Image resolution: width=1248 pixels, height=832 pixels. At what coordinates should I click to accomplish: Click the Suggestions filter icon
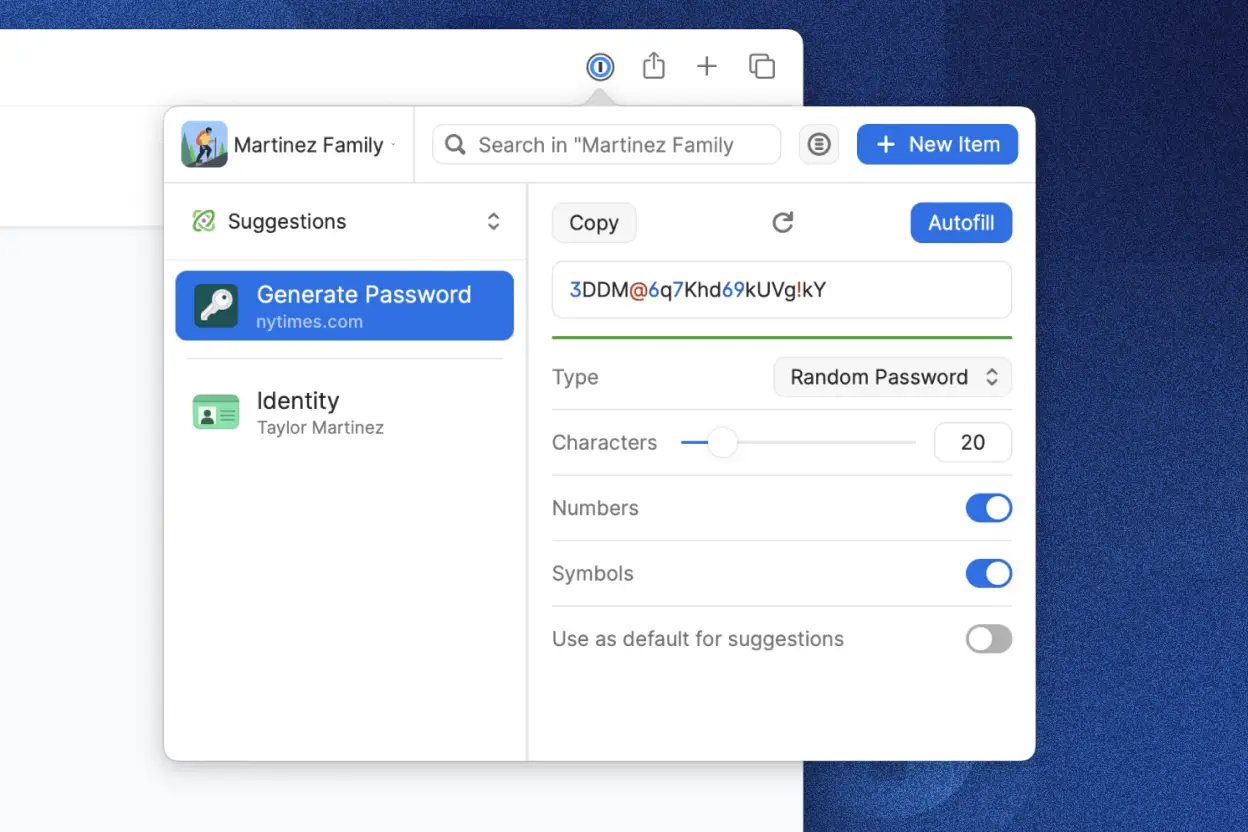click(x=204, y=221)
